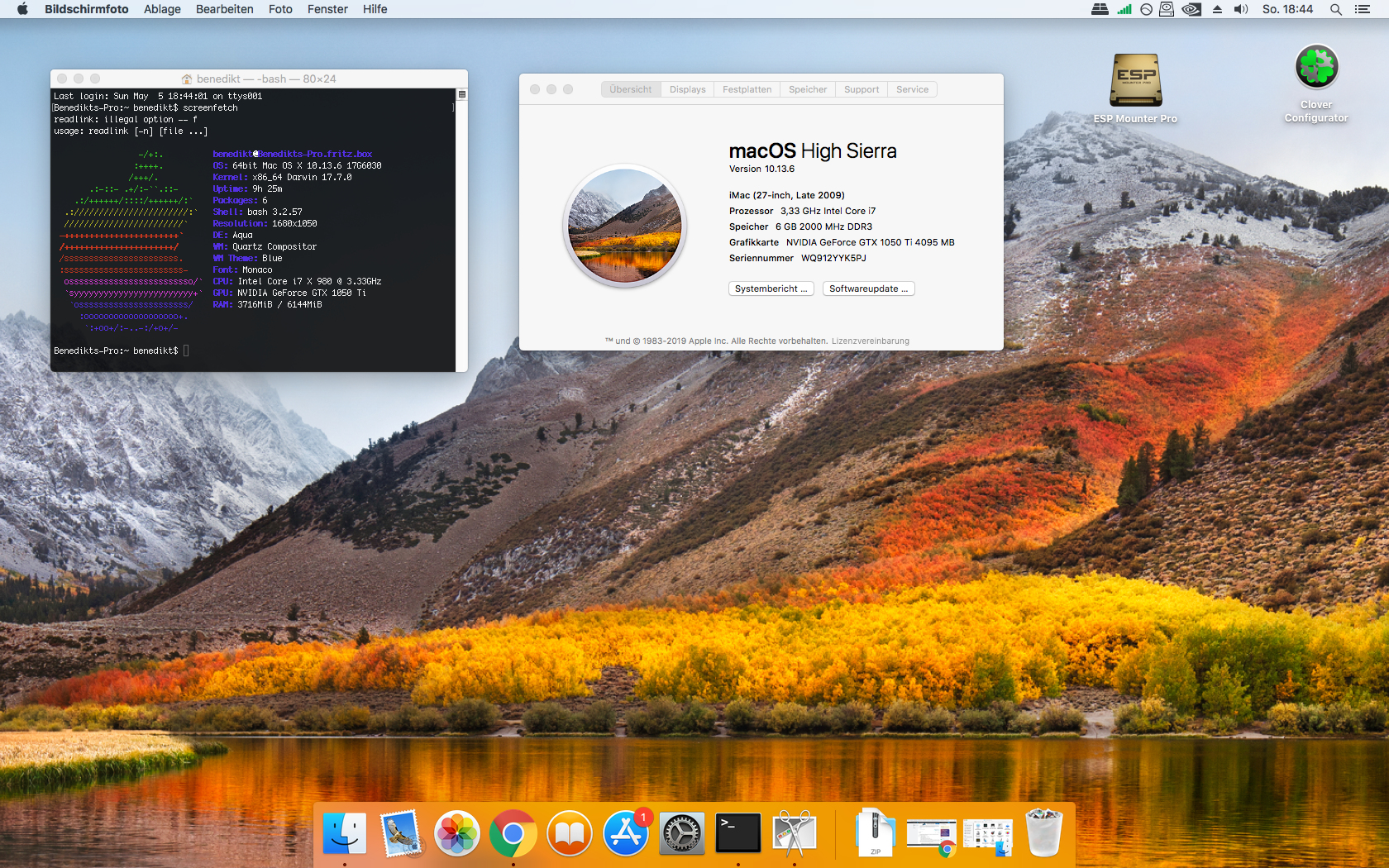Click the Systembericht button
The height and width of the screenshot is (868, 1389).
[771, 289]
